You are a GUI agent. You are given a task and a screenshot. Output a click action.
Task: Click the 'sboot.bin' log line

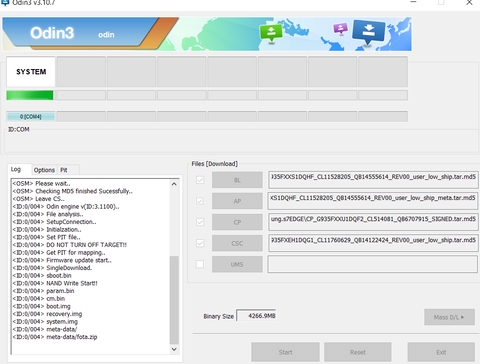click(x=42, y=275)
